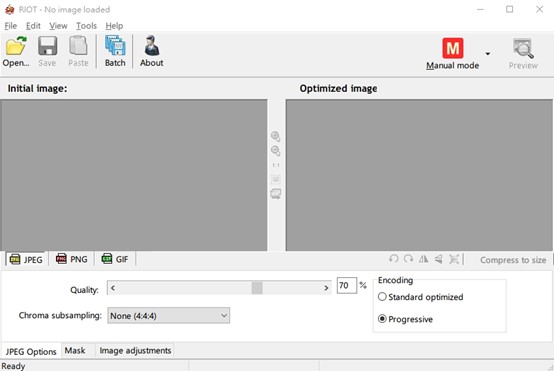Click the Ready status bar text
The image size is (554, 371).
click(x=13, y=366)
